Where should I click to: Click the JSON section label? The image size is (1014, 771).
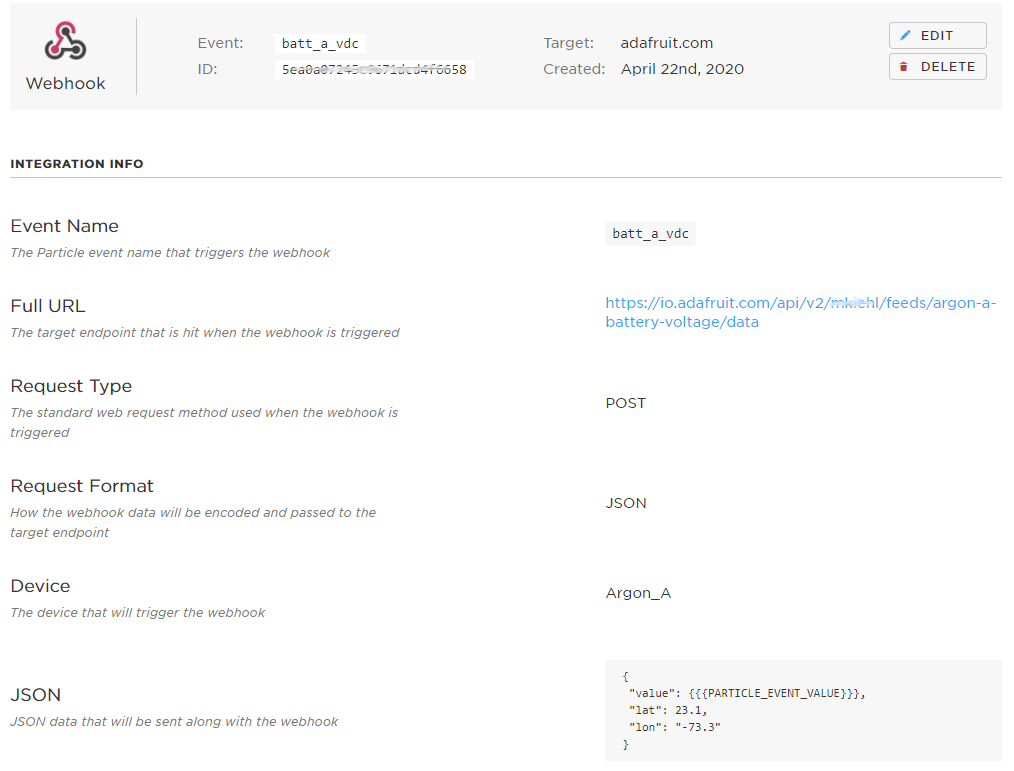pyautogui.click(x=36, y=695)
